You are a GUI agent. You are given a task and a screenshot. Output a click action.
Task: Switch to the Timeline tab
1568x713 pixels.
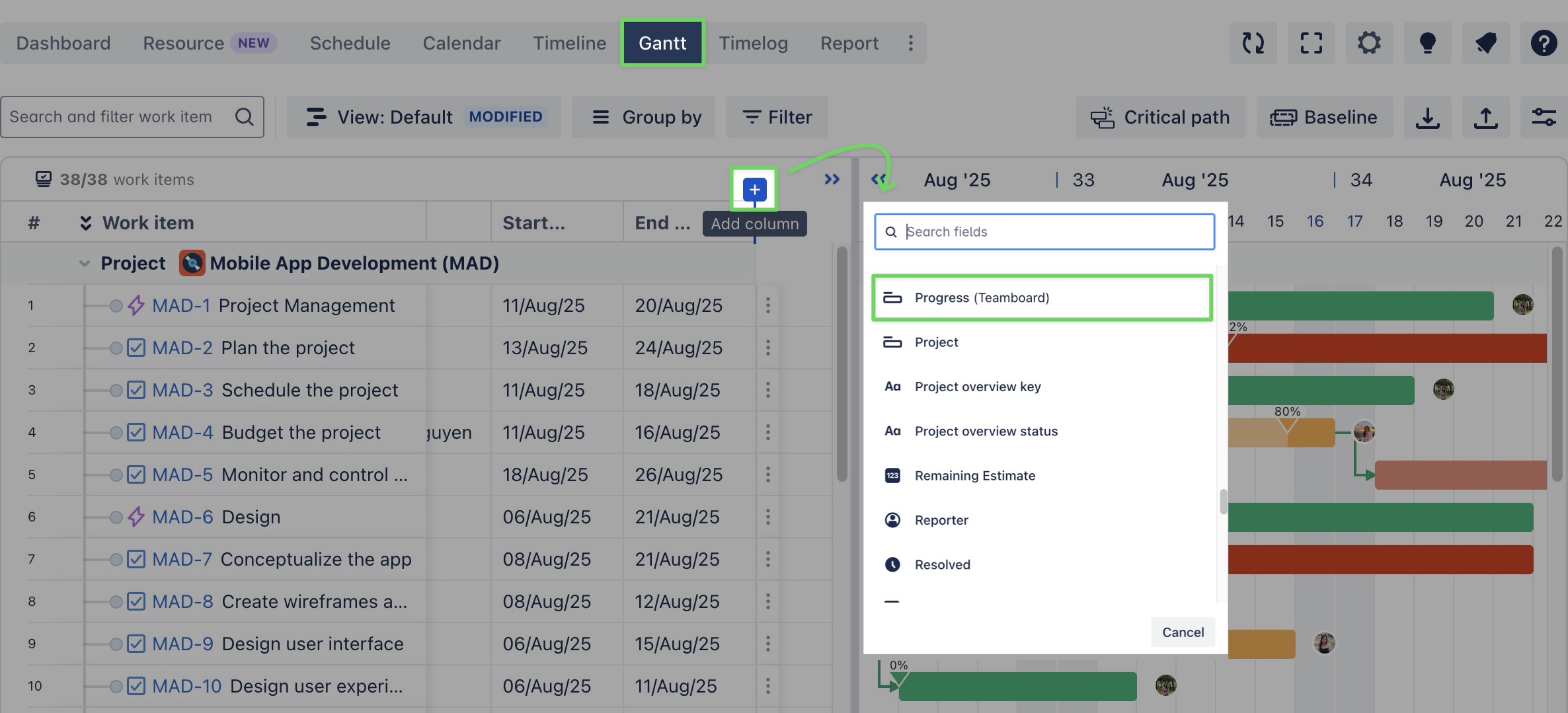[x=569, y=43]
